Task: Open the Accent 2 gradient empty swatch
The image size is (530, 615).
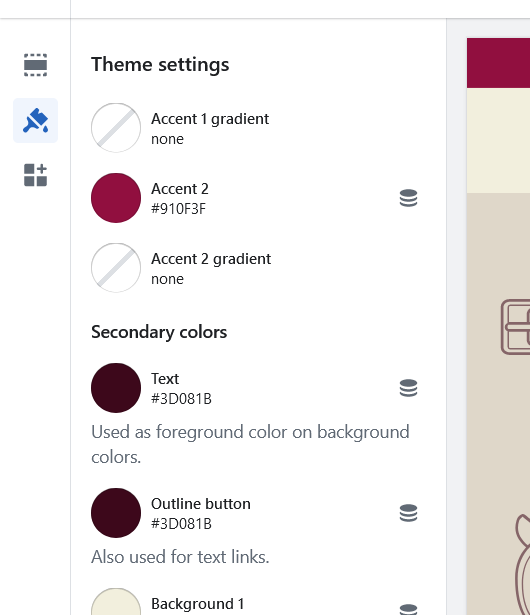Action: [116, 268]
